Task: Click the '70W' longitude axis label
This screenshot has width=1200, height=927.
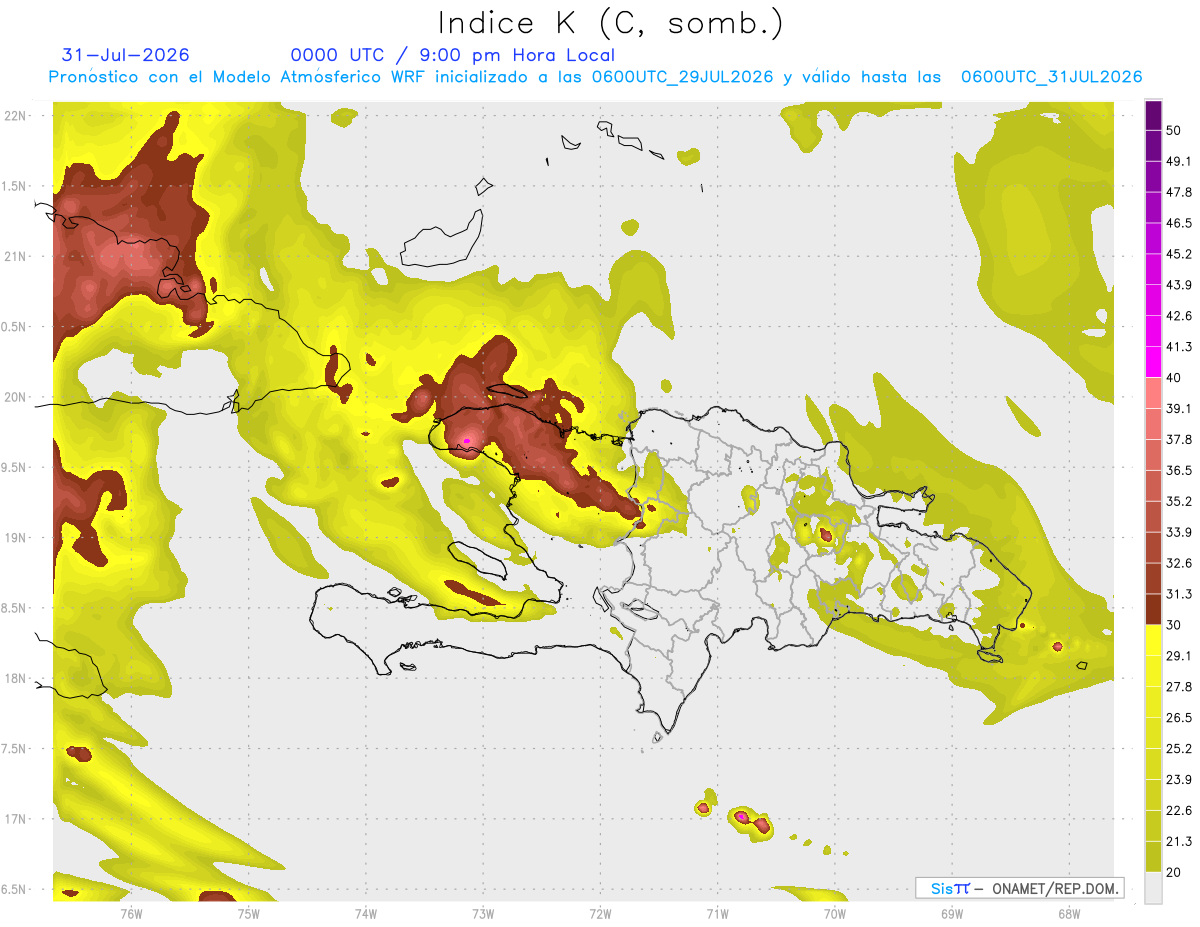Action: click(835, 913)
